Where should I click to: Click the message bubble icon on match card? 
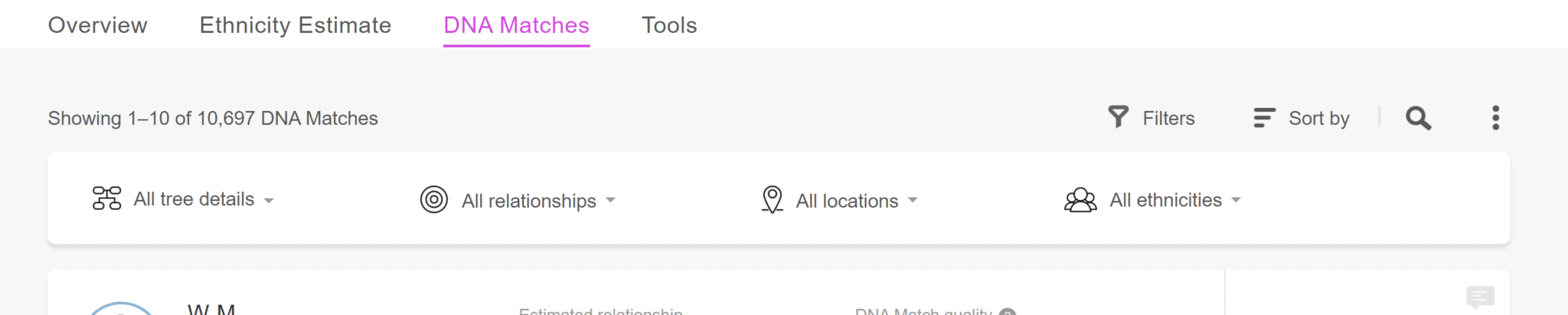click(1480, 297)
